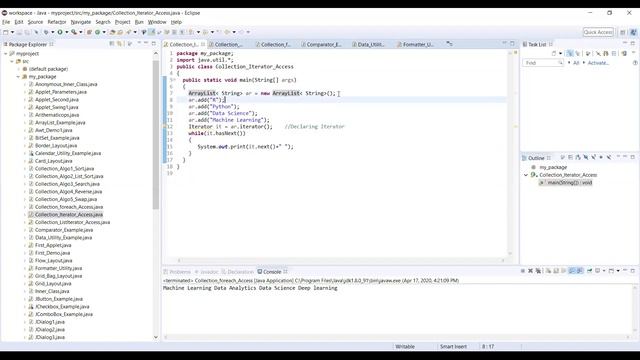Maximize the Package Explorer view

(153, 43)
